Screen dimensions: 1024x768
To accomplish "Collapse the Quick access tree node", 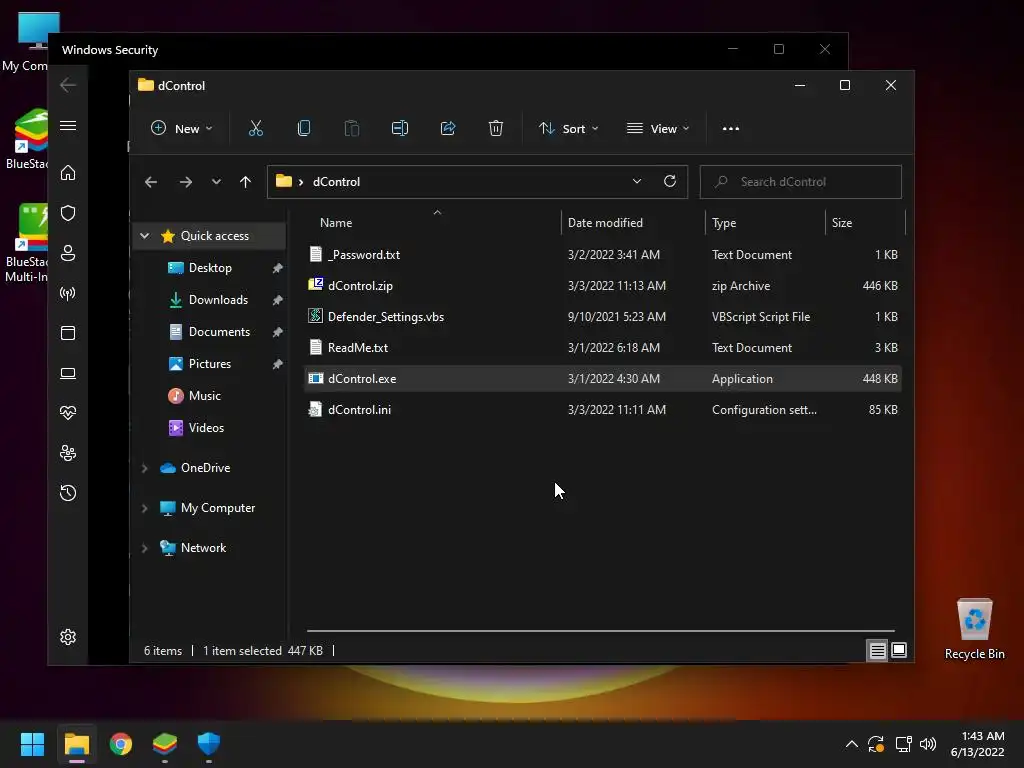I will [x=144, y=236].
